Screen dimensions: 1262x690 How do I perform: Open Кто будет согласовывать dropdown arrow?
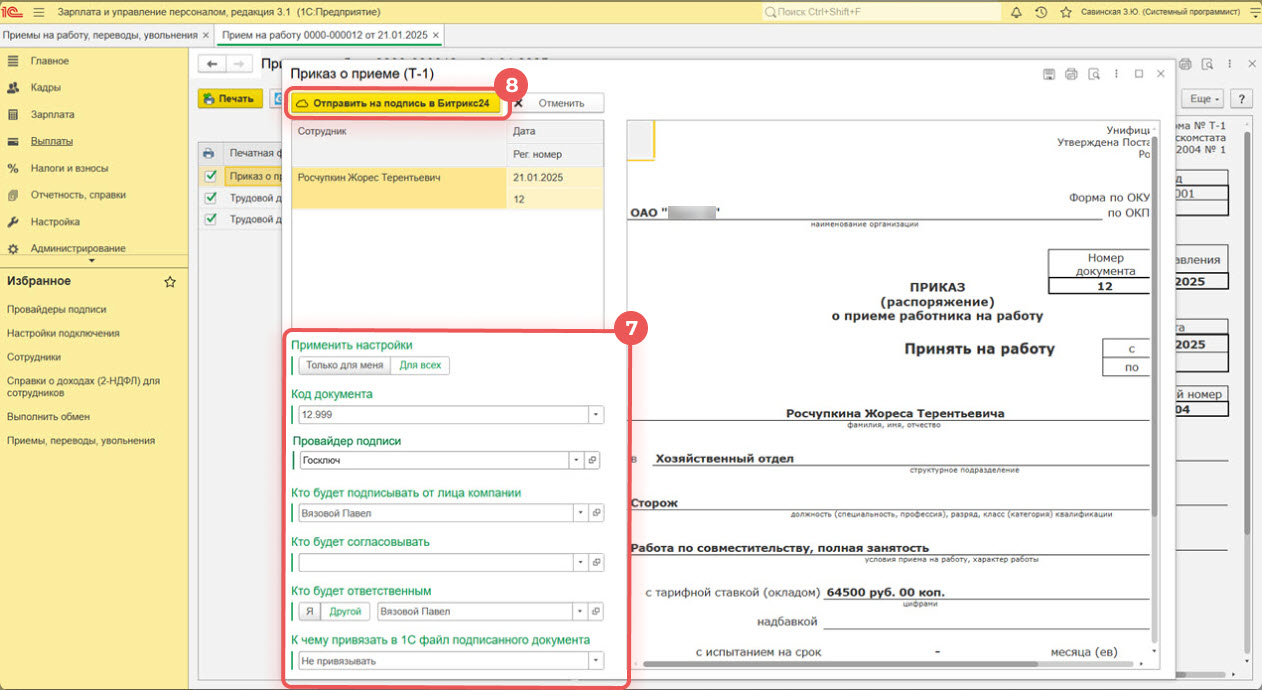[x=579, y=563]
